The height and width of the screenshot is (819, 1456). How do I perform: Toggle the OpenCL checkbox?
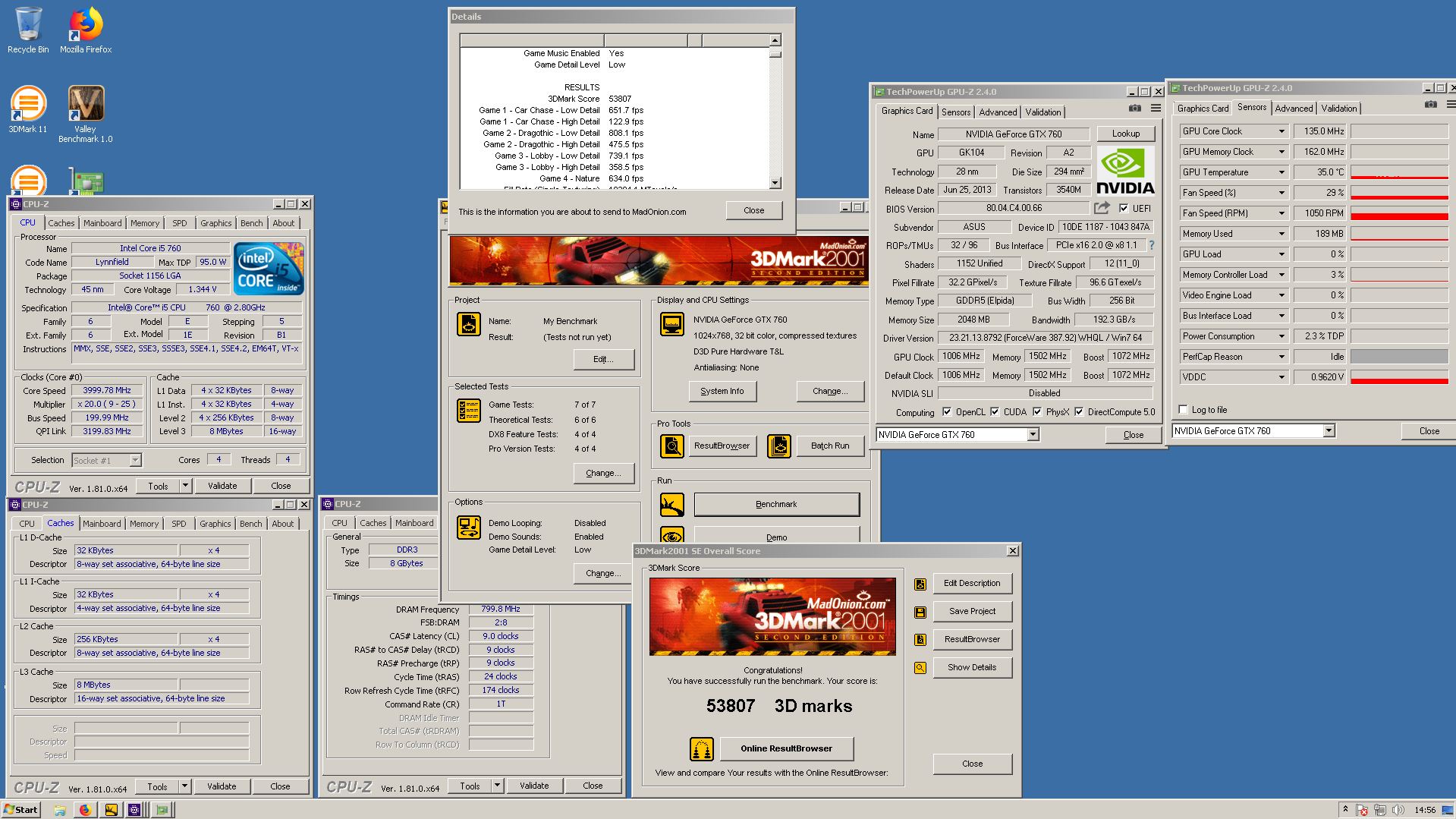point(946,411)
